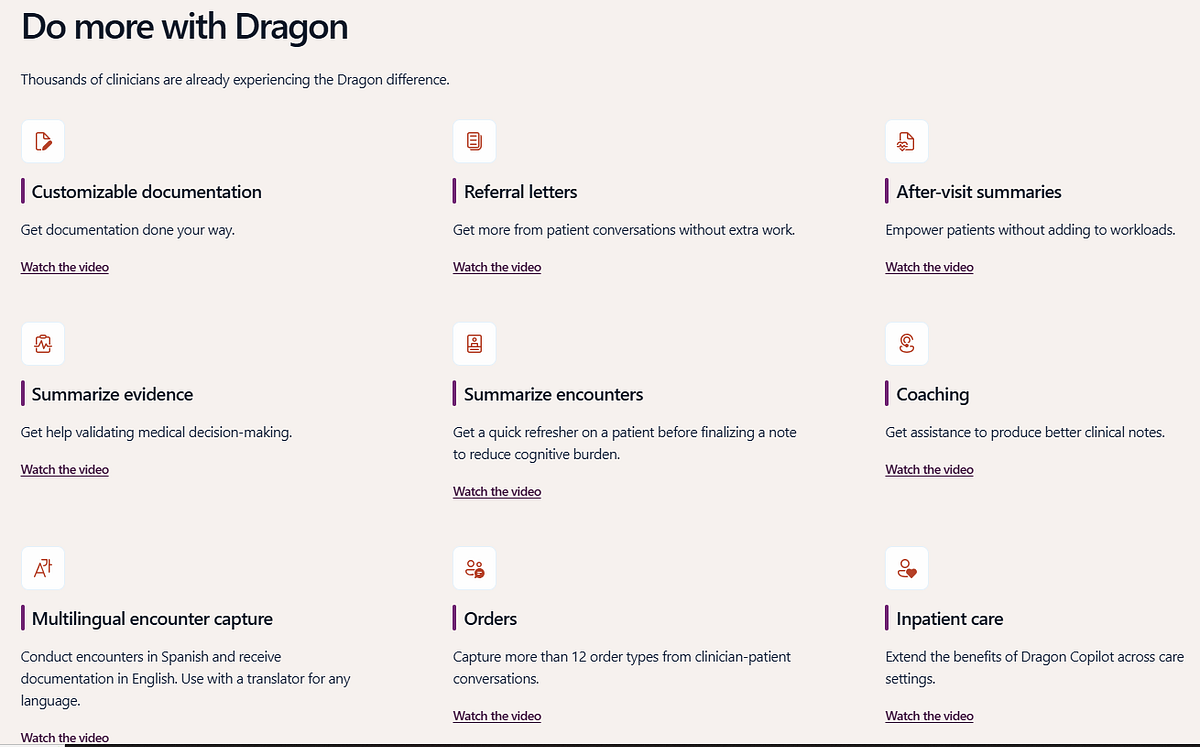Watch the video for Inpatient care
Screen dimensions: 1200x747
pyautogui.click(x=929, y=716)
